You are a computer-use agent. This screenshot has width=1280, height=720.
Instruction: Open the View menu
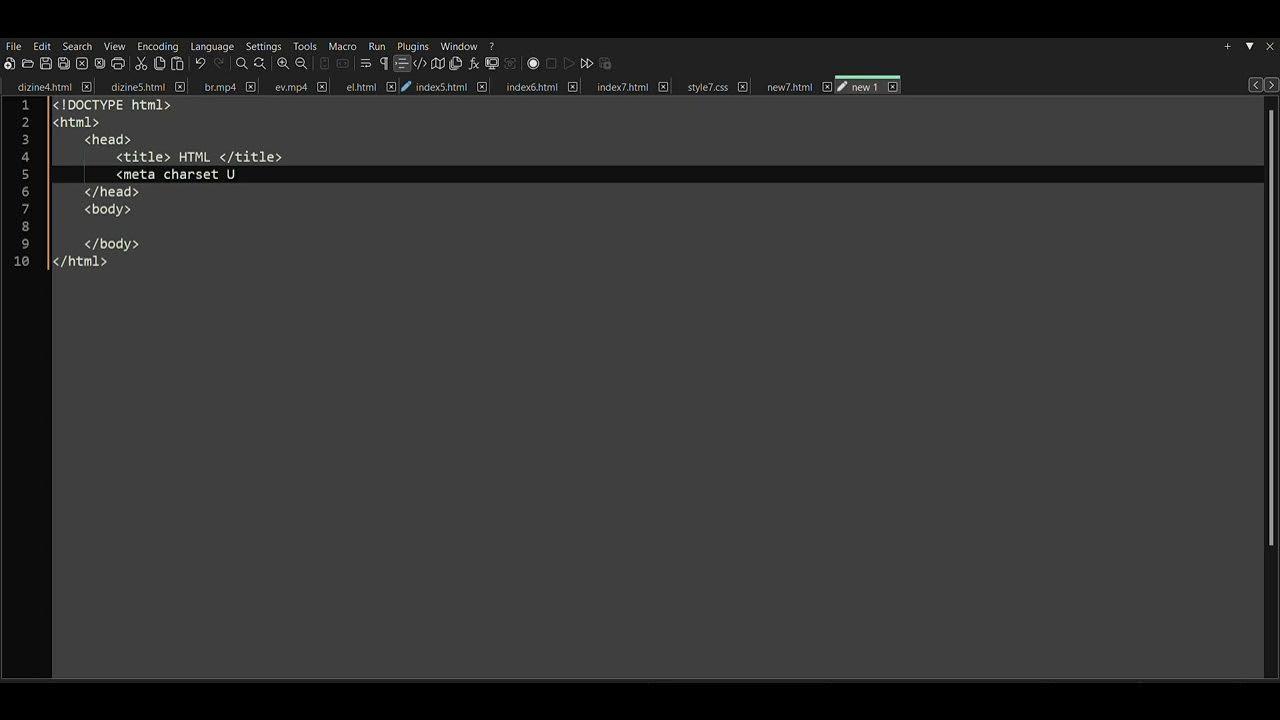[x=115, y=46]
